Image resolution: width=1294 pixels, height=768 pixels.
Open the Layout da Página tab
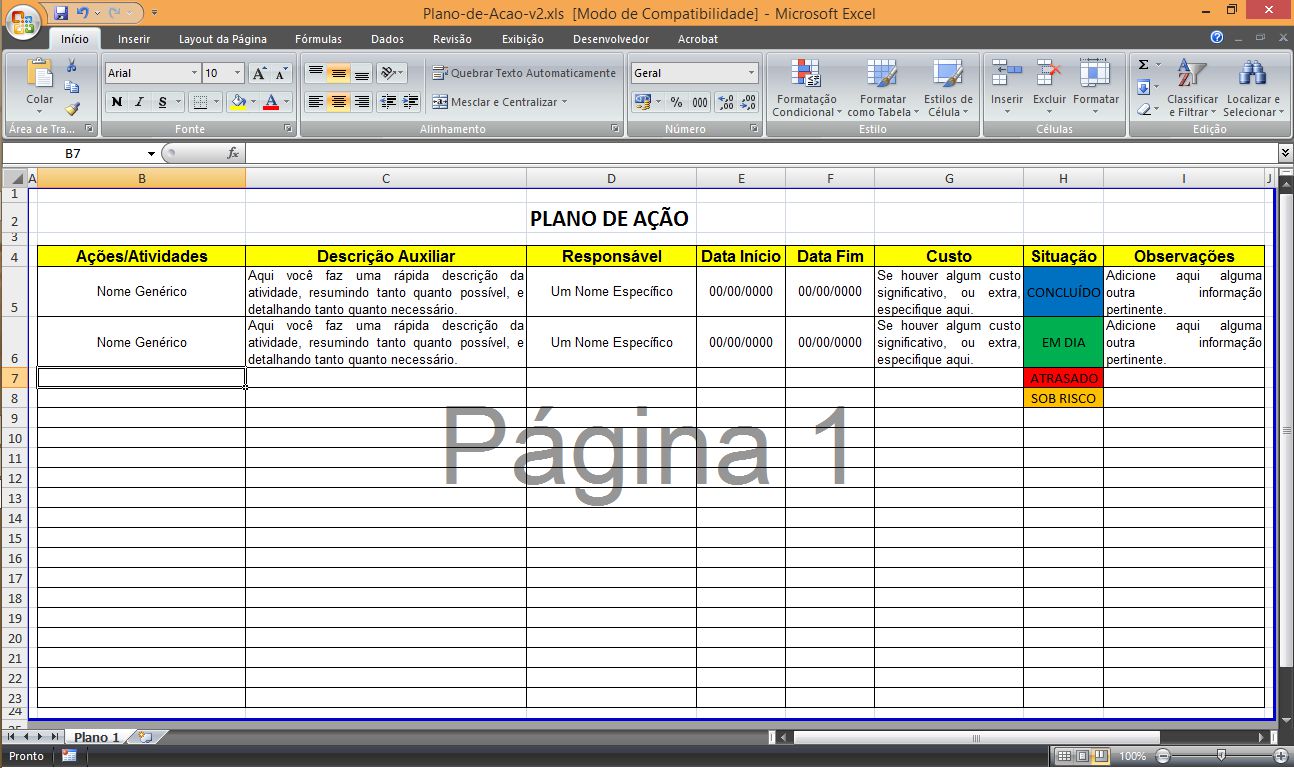tap(222, 39)
